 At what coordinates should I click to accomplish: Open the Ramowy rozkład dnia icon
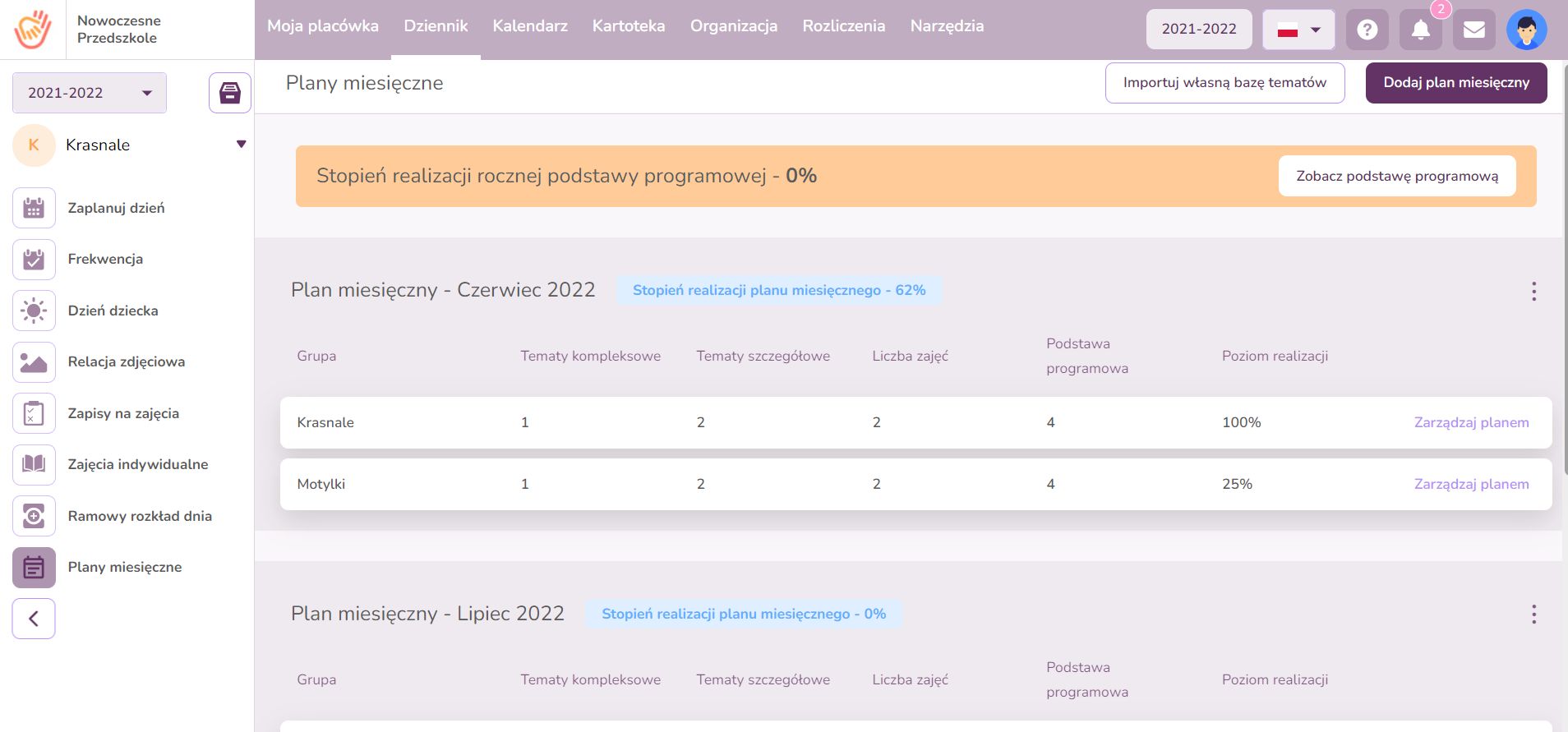pyautogui.click(x=34, y=516)
